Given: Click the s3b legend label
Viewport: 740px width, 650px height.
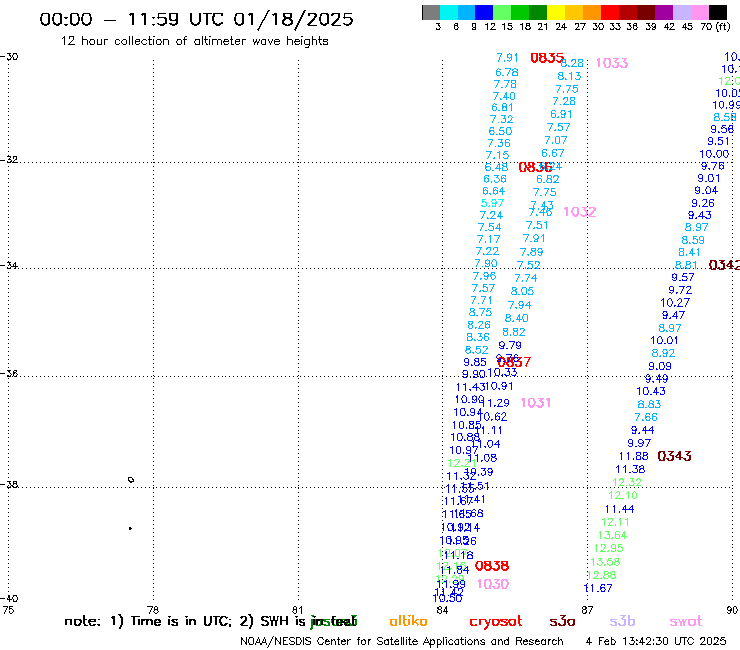Looking at the screenshot, I should [x=622, y=621].
